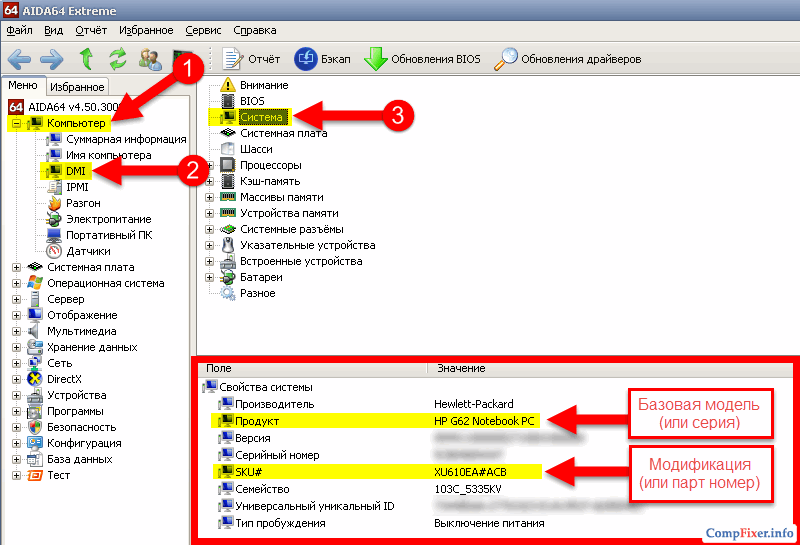800x545 pixels.
Task: Expand Массивы памяти in DMI list
Action: click(x=209, y=197)
